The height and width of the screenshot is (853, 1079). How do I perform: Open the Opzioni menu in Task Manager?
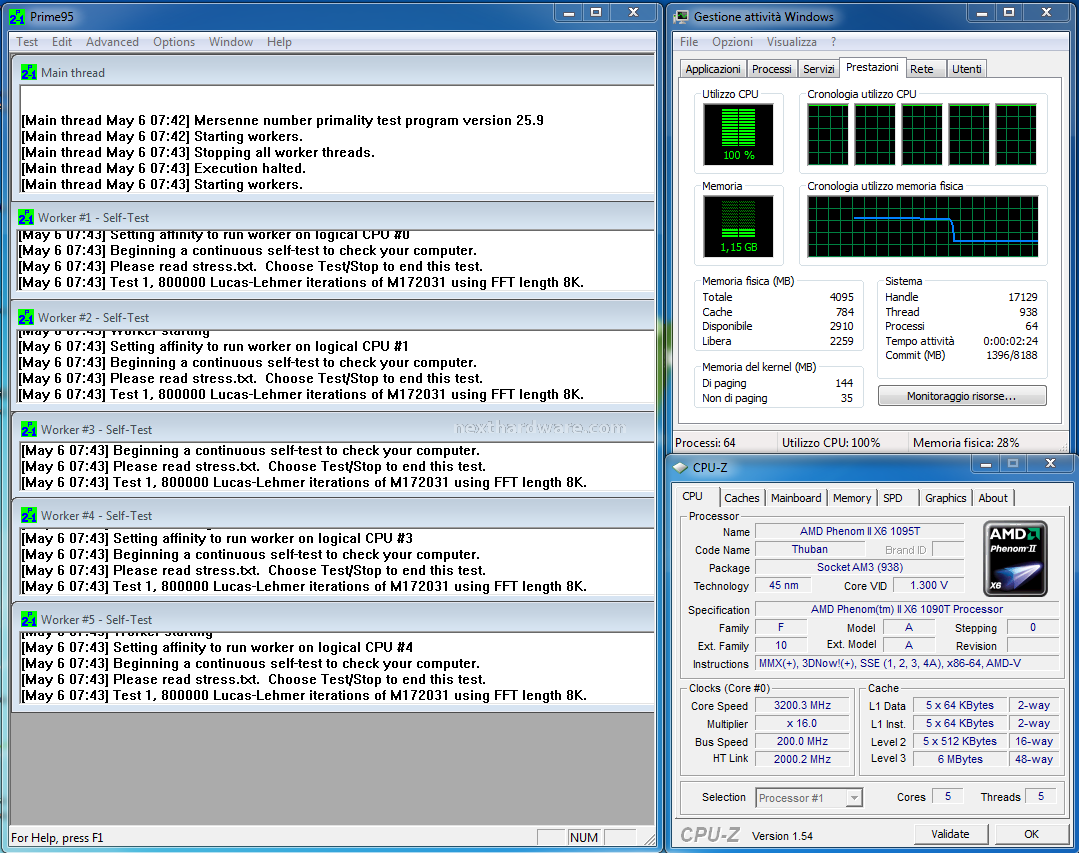coord(732,42)
